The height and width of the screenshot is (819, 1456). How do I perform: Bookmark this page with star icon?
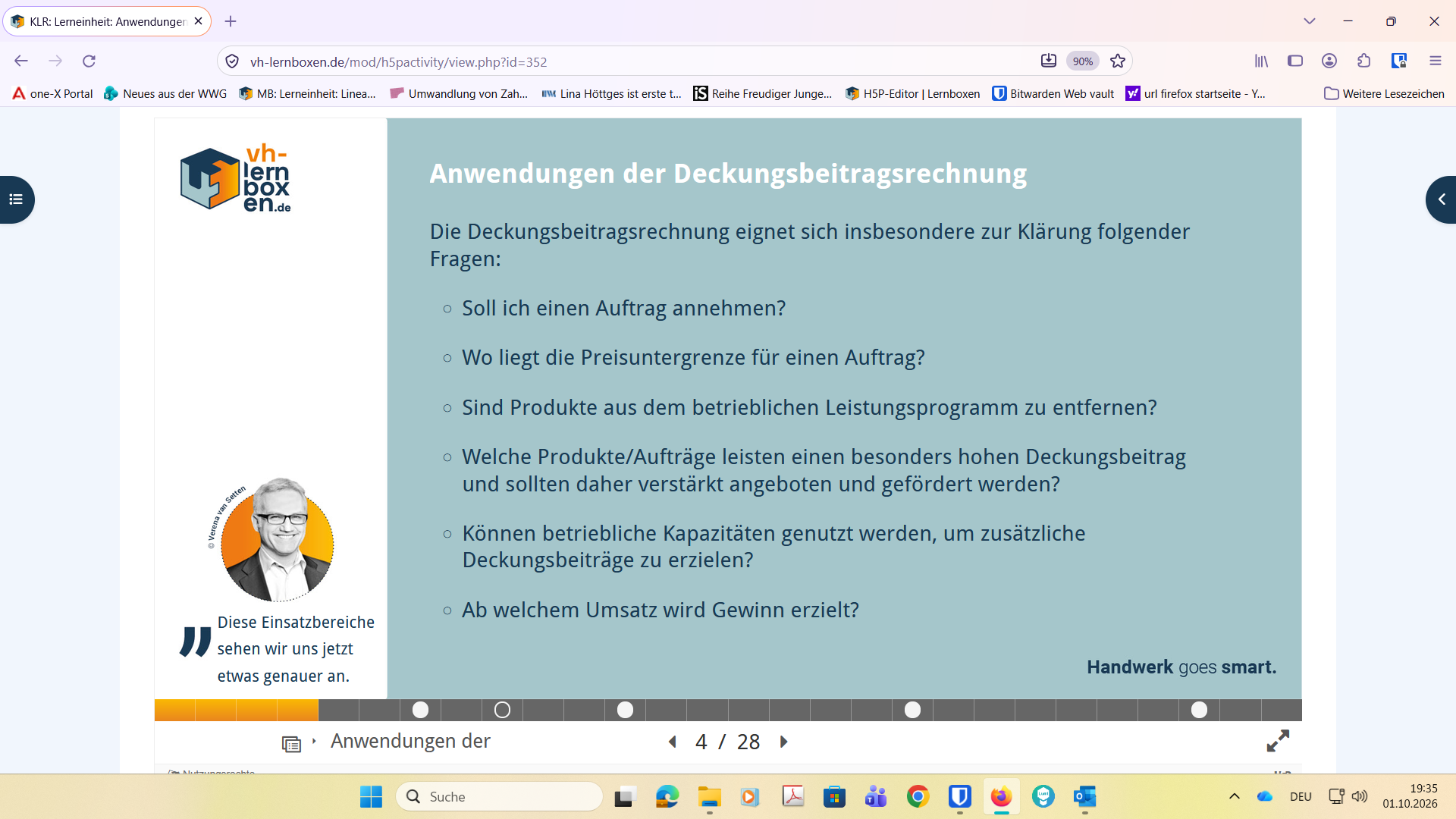1118,61
